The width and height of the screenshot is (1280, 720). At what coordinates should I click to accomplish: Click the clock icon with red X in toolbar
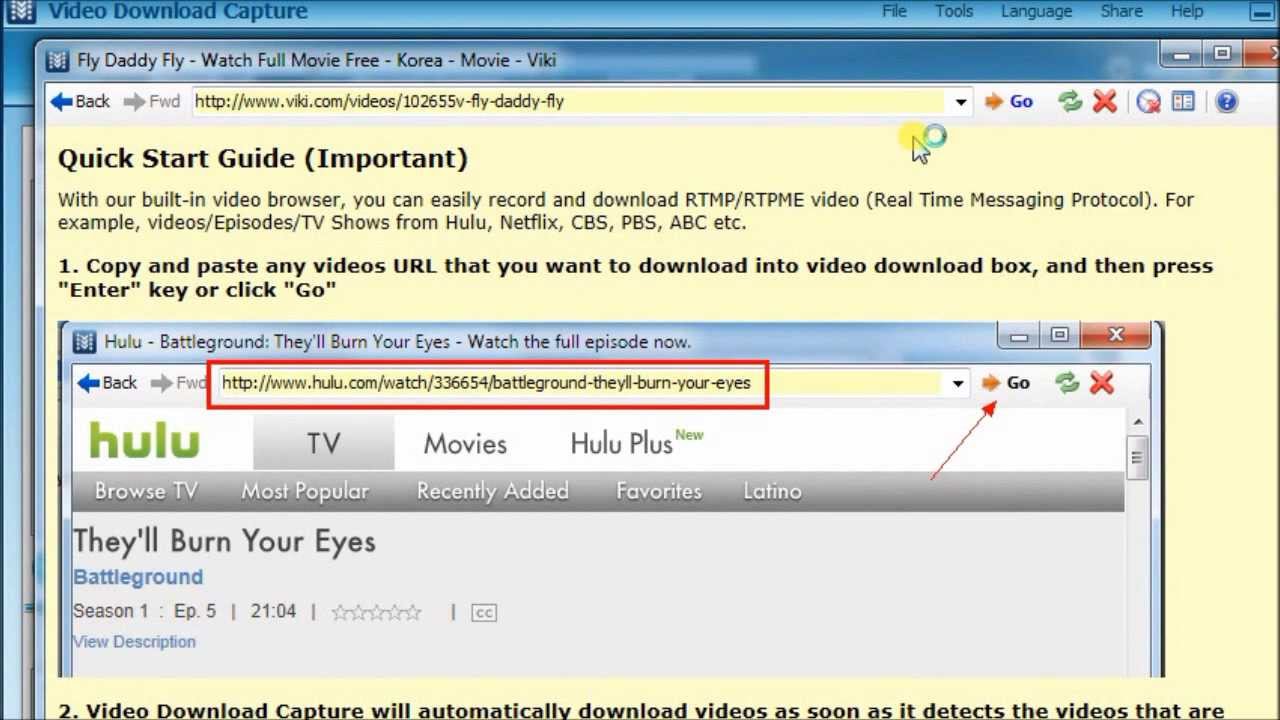pyautogui.click(x=1148, y=102)
